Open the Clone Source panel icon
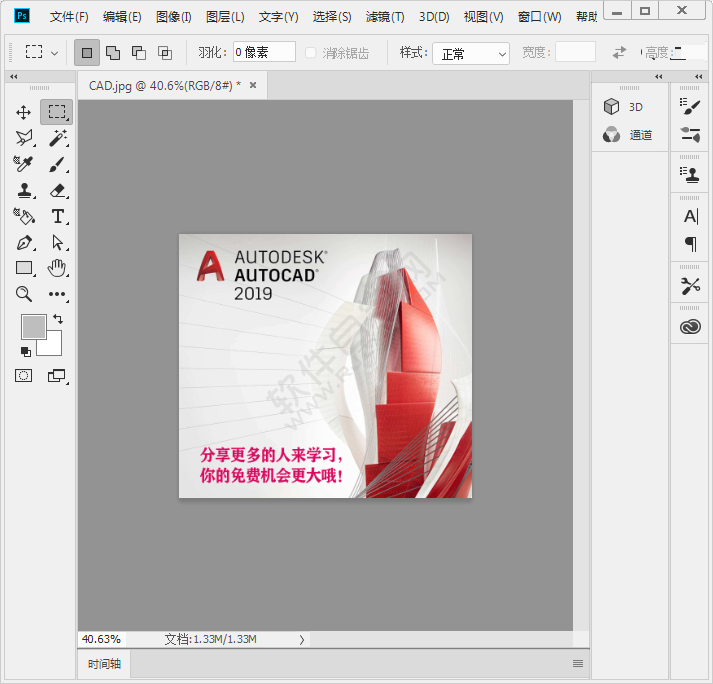Viewport: 713px width, 684px height. point(690,175)
